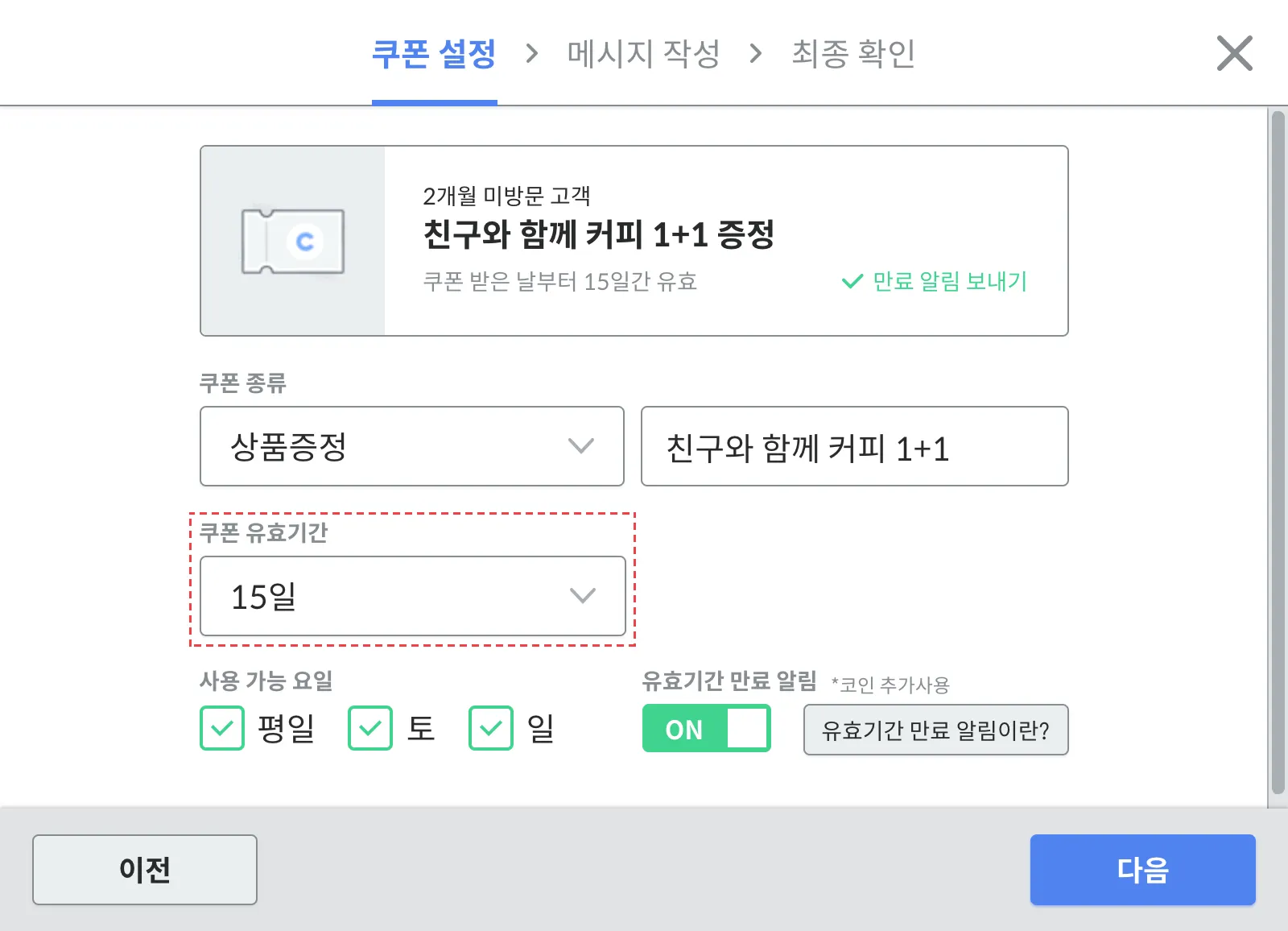The image size is (1288, 931).
Task: Switch to the 메시지 작성 step tab
Action: coord(643,54)
